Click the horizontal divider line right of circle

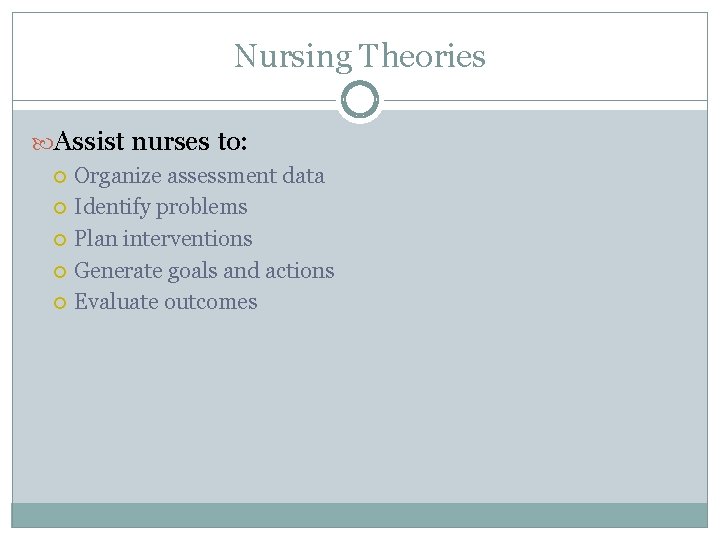546,100
